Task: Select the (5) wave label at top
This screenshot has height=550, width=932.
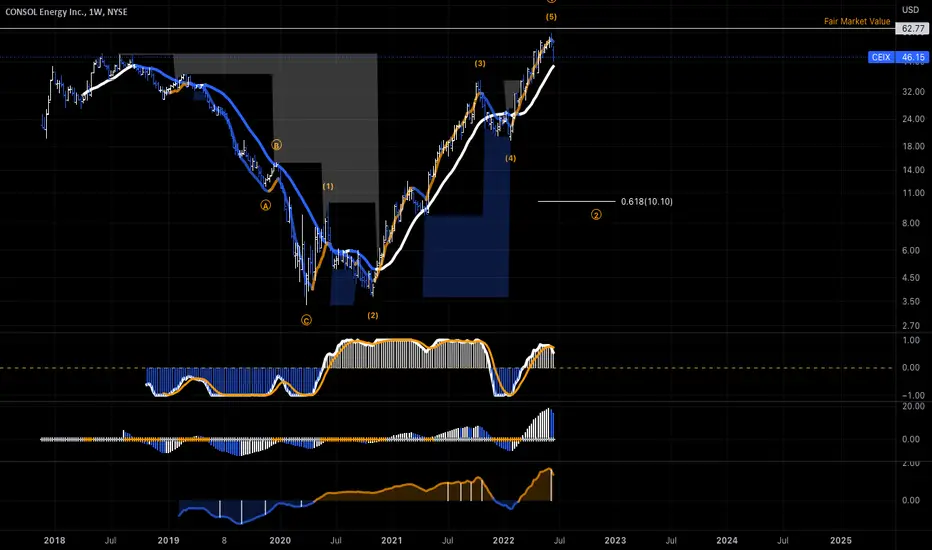Action: (551, 17)
